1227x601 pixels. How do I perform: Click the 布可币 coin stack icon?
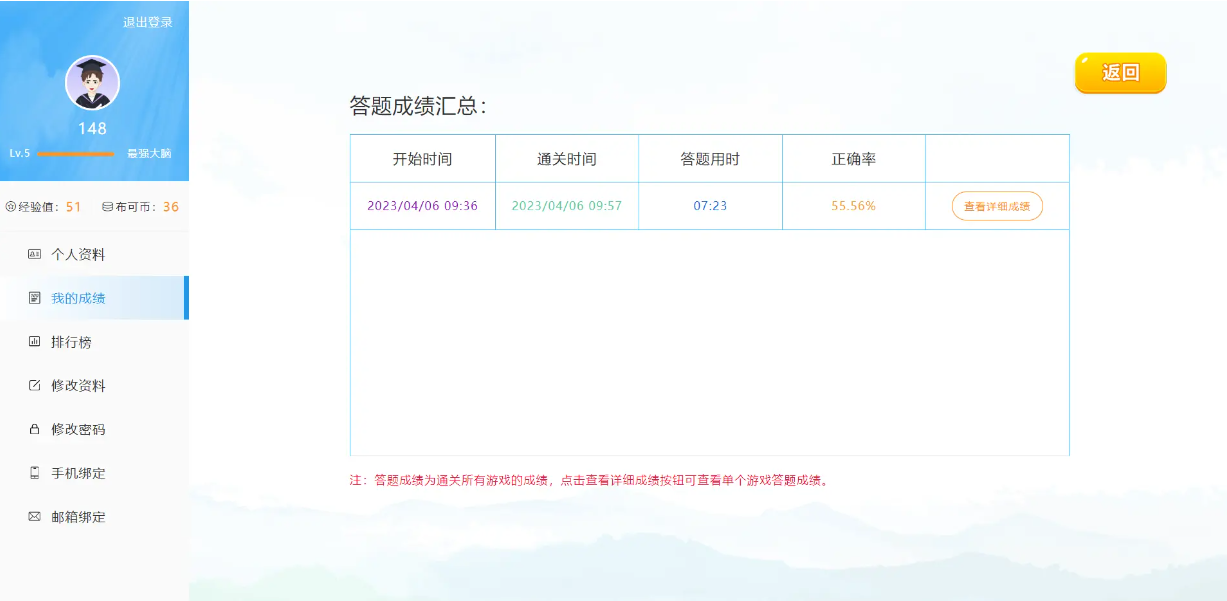pyautogui.click(x=107, y=207)
